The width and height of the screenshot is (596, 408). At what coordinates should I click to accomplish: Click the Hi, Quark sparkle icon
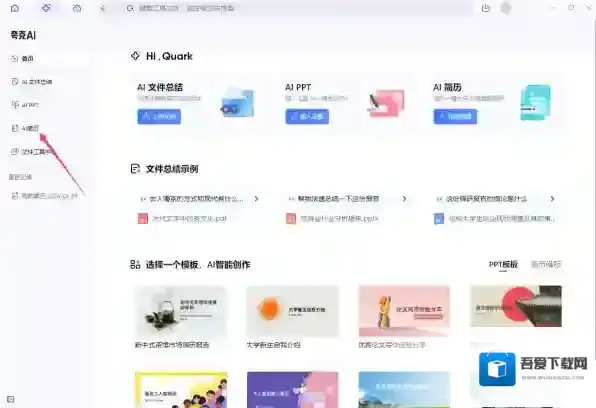pyautogui.click(x=135, y=56)
